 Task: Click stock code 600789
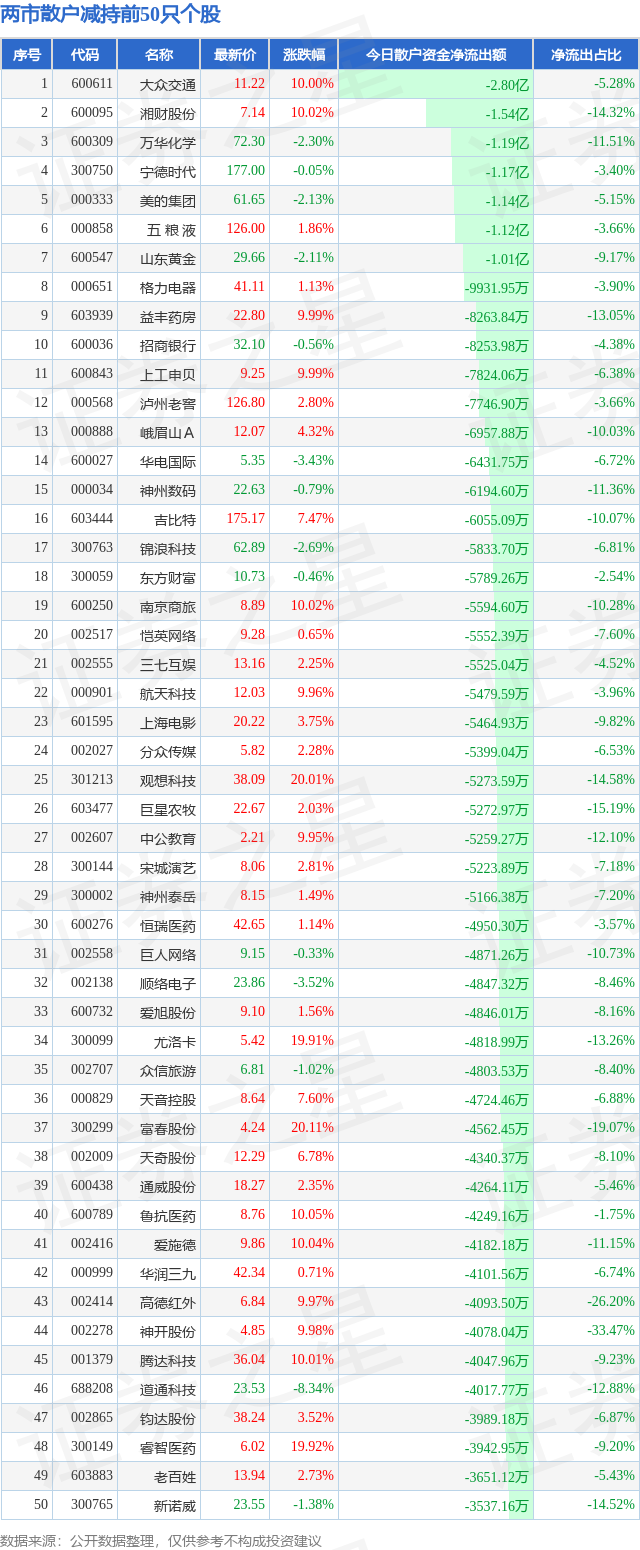[92, 1215]
